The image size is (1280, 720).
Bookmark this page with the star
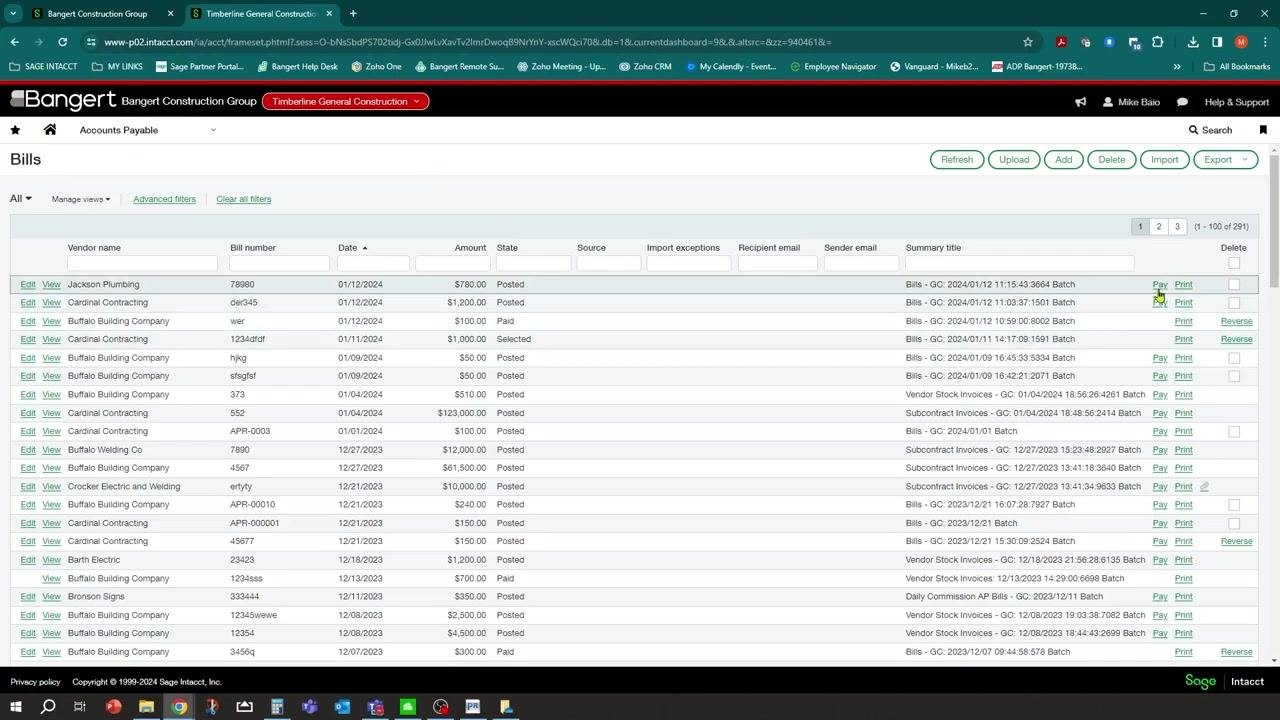click(1027, 42)
